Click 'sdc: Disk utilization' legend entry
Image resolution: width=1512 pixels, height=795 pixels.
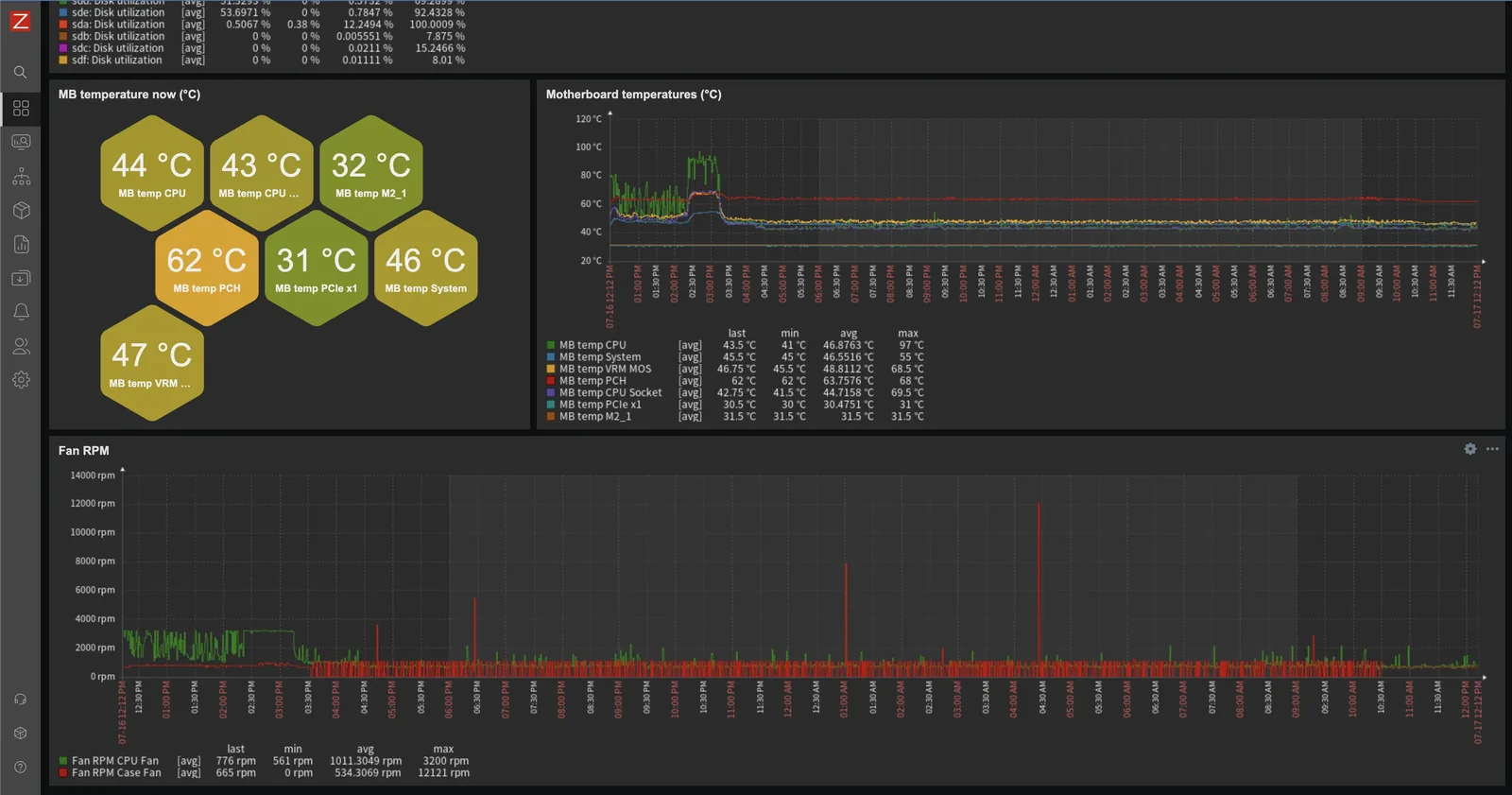point(118,48)
